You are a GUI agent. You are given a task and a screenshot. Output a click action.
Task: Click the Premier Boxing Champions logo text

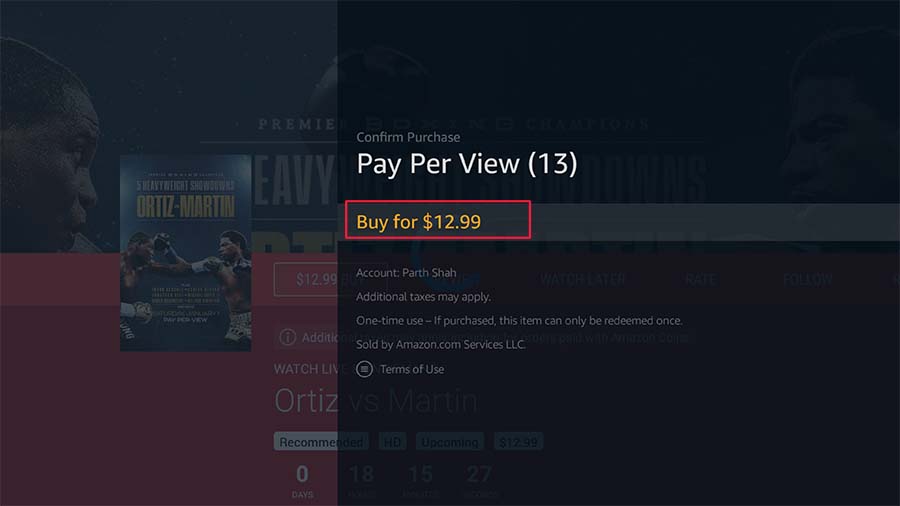pos(453,124)
